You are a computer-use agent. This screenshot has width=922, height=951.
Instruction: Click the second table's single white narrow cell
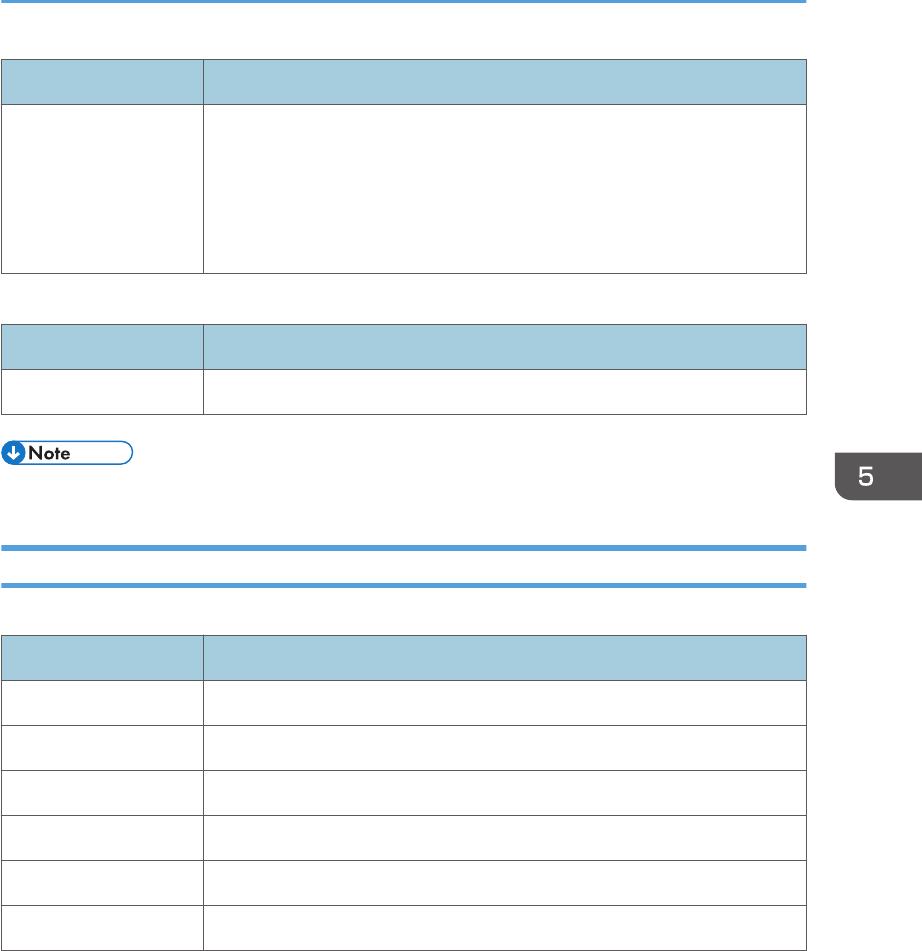102,392
